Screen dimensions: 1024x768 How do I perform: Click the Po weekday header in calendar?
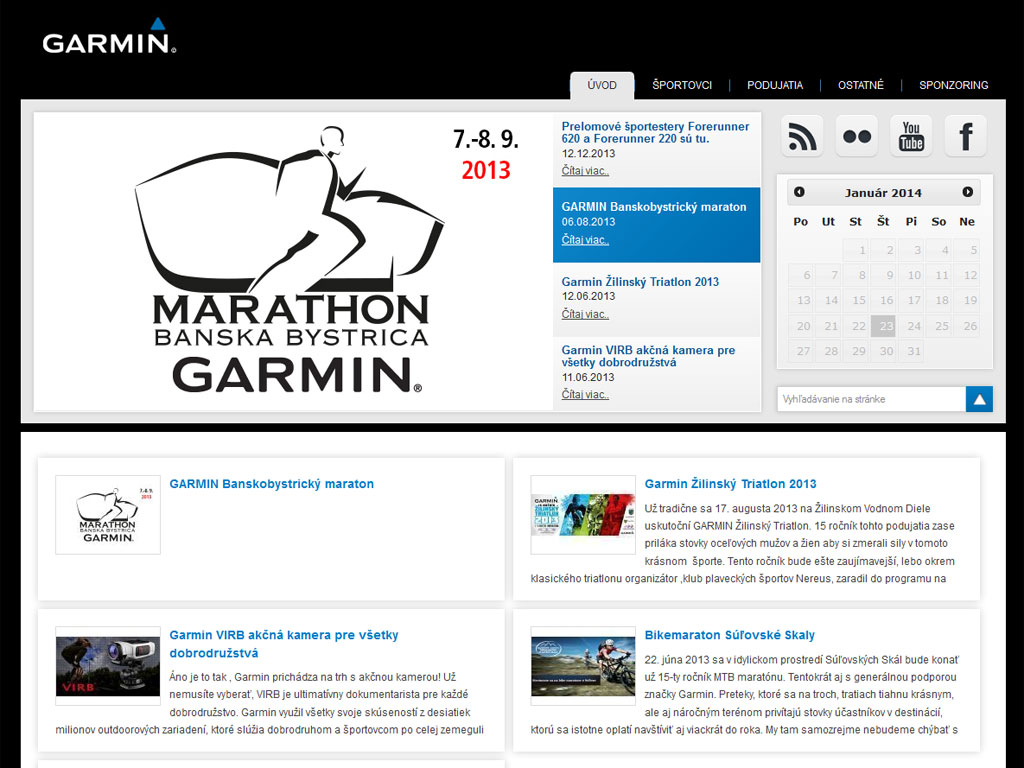[x=801, y=221]
